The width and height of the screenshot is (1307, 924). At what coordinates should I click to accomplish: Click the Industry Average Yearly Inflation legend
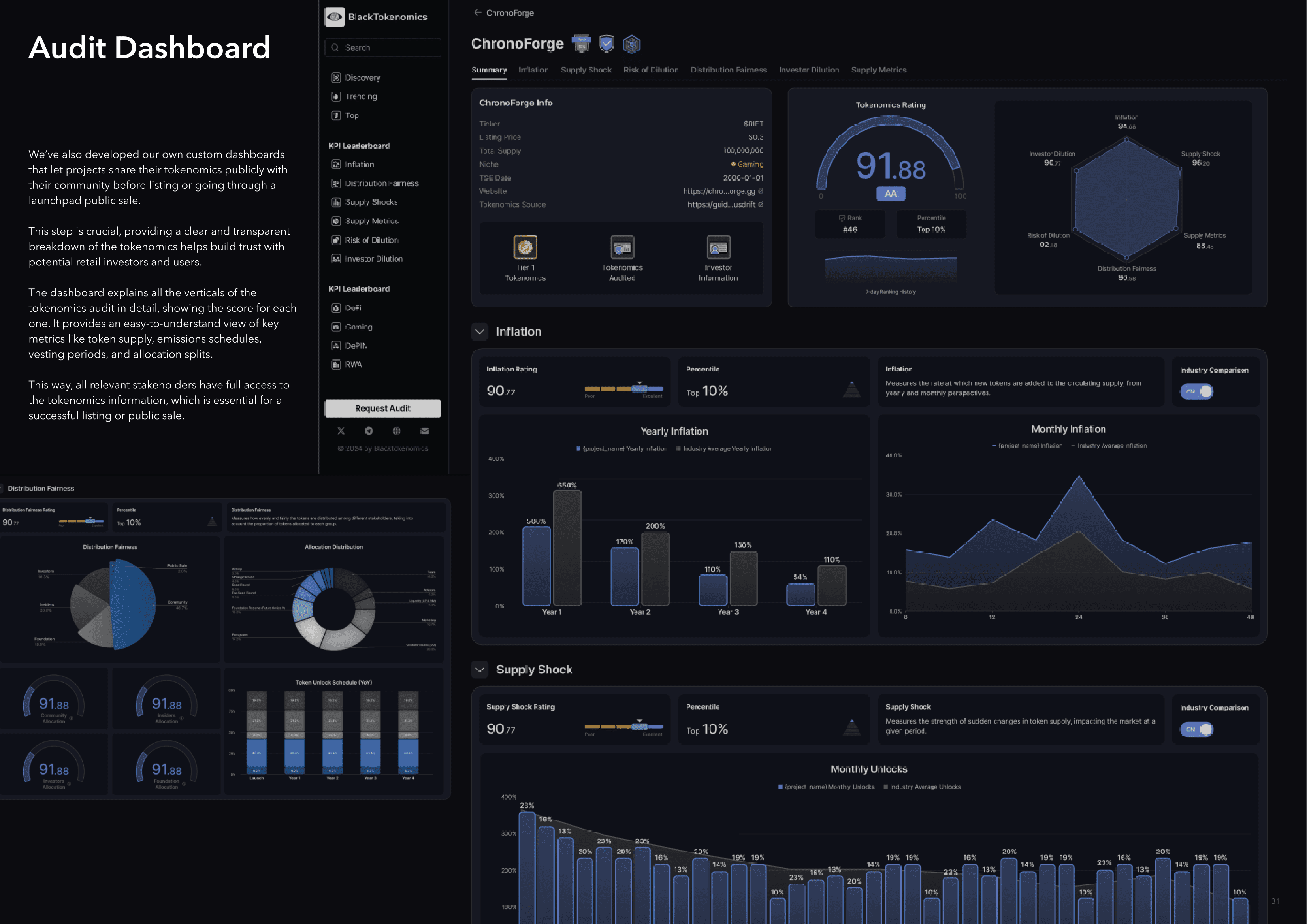point(724,449)
